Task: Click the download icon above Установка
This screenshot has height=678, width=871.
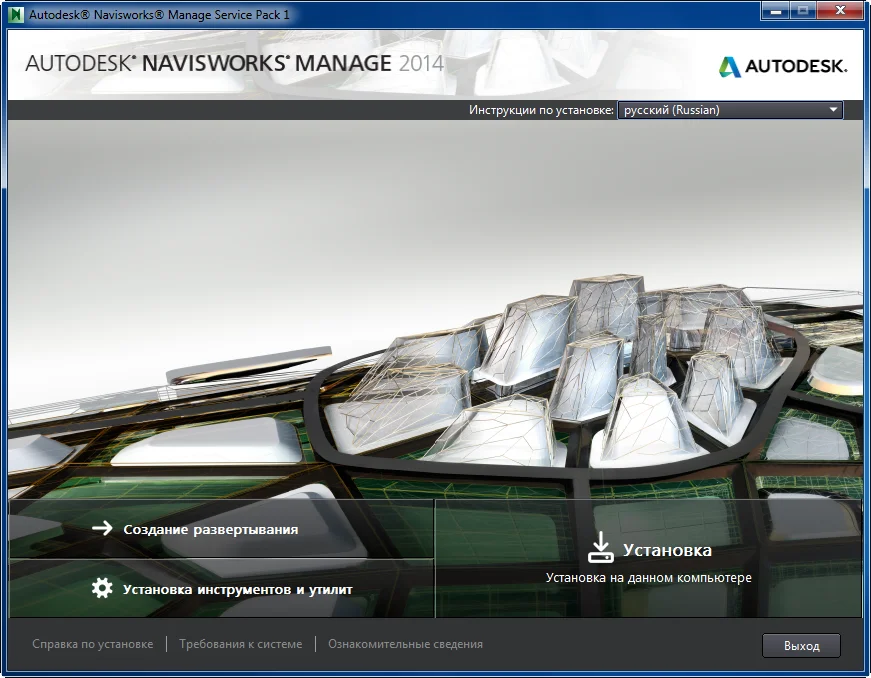Action: (600, 547)
